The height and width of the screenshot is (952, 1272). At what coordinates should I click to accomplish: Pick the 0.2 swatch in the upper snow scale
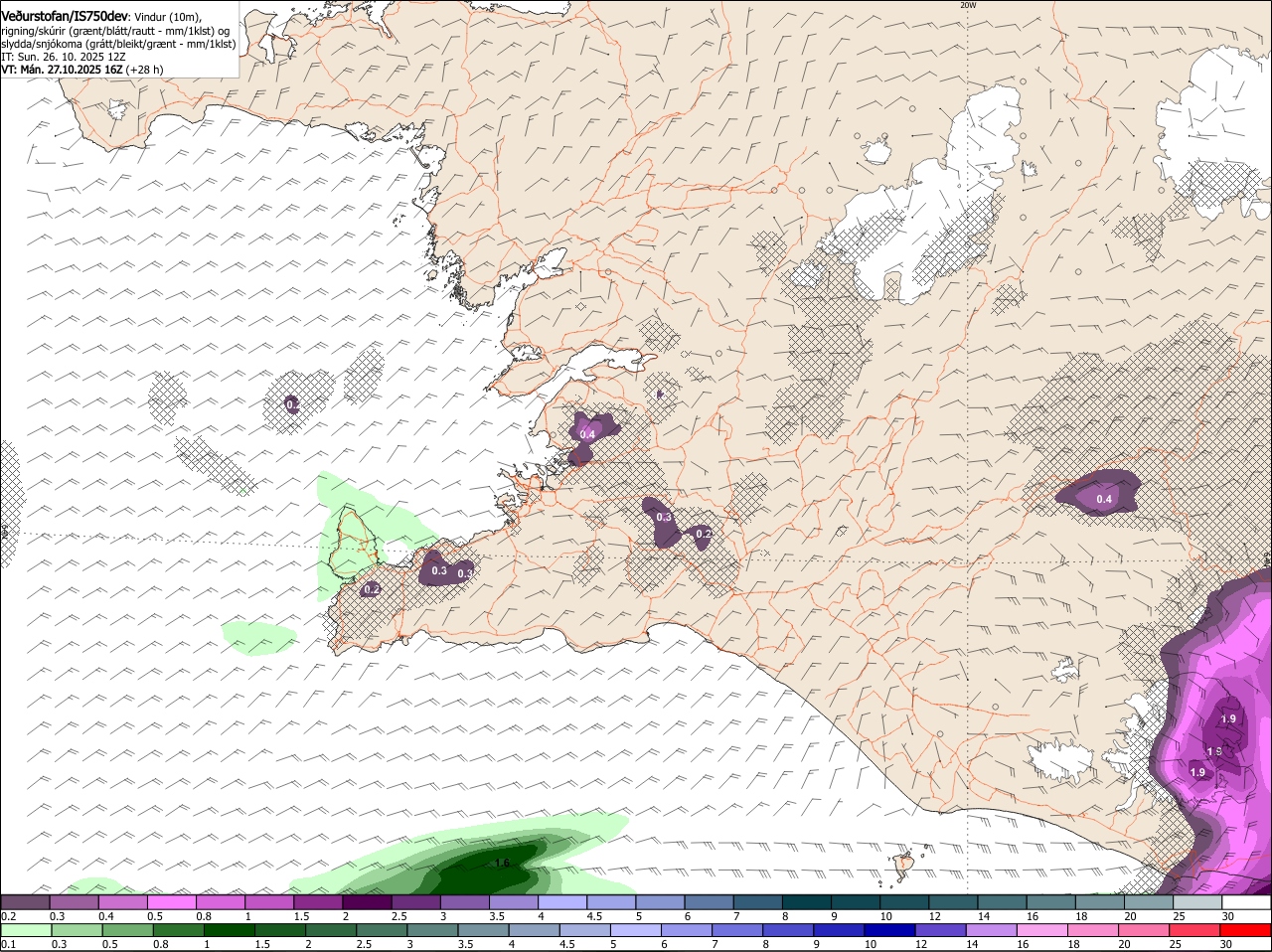(x=25, y=901)
